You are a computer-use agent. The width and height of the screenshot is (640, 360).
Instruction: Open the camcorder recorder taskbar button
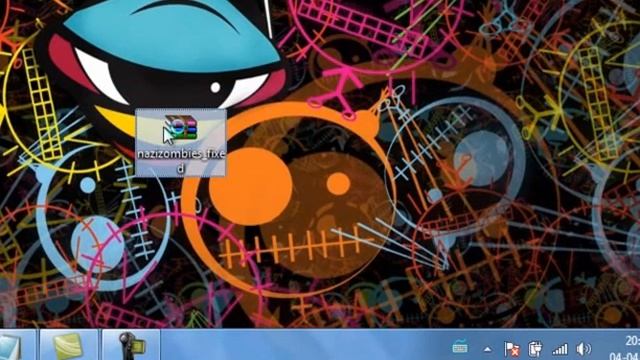point(131,345)
